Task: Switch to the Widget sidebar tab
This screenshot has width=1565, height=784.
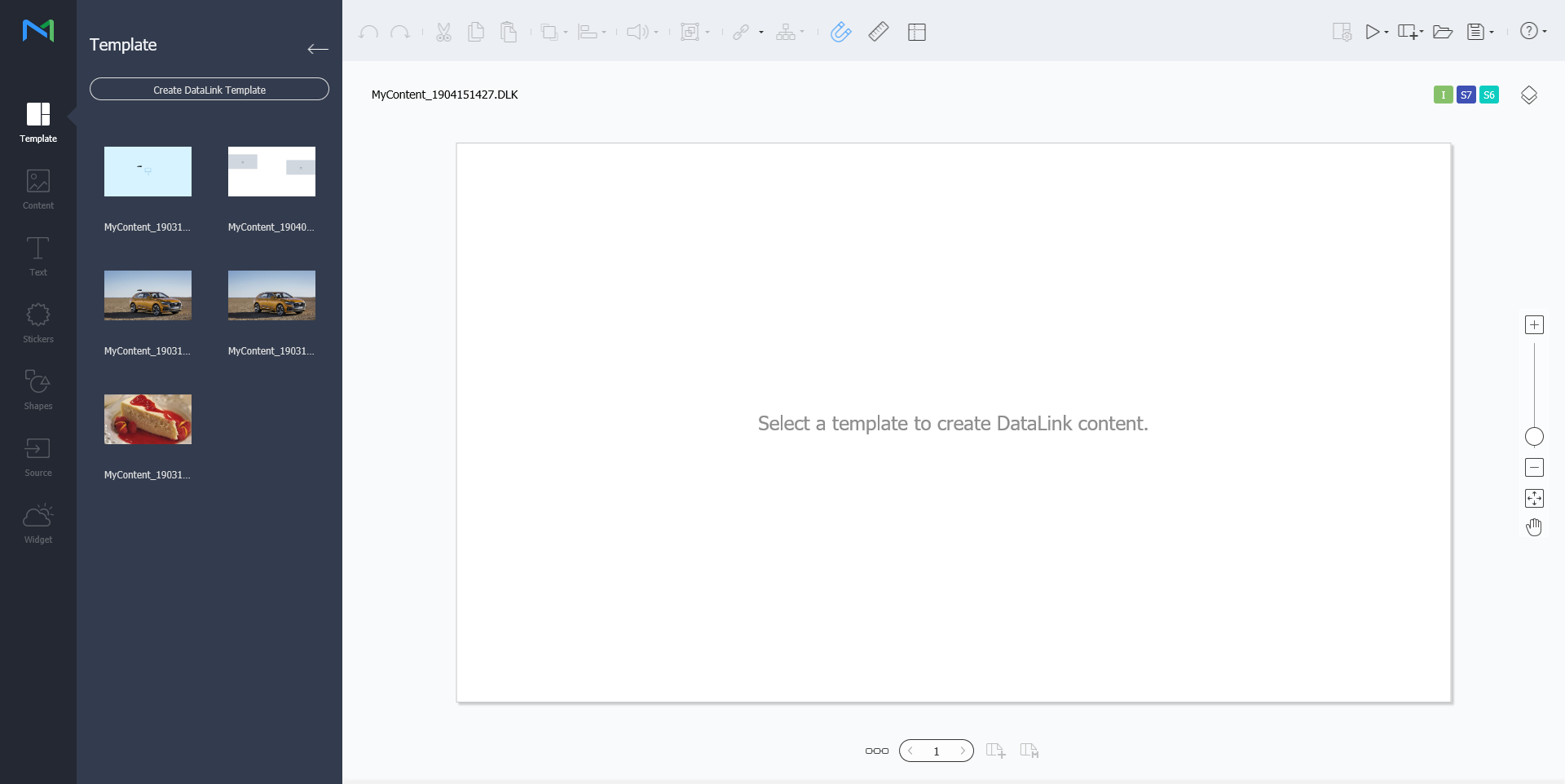Action: click(x=38, y=523)
